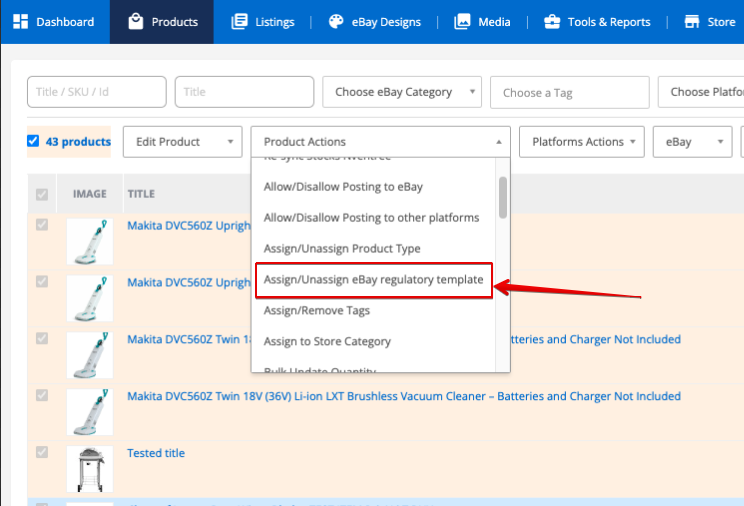The image size is (744, 506).
Task: Click the Store shop icon
Action: tap(692, 22)
